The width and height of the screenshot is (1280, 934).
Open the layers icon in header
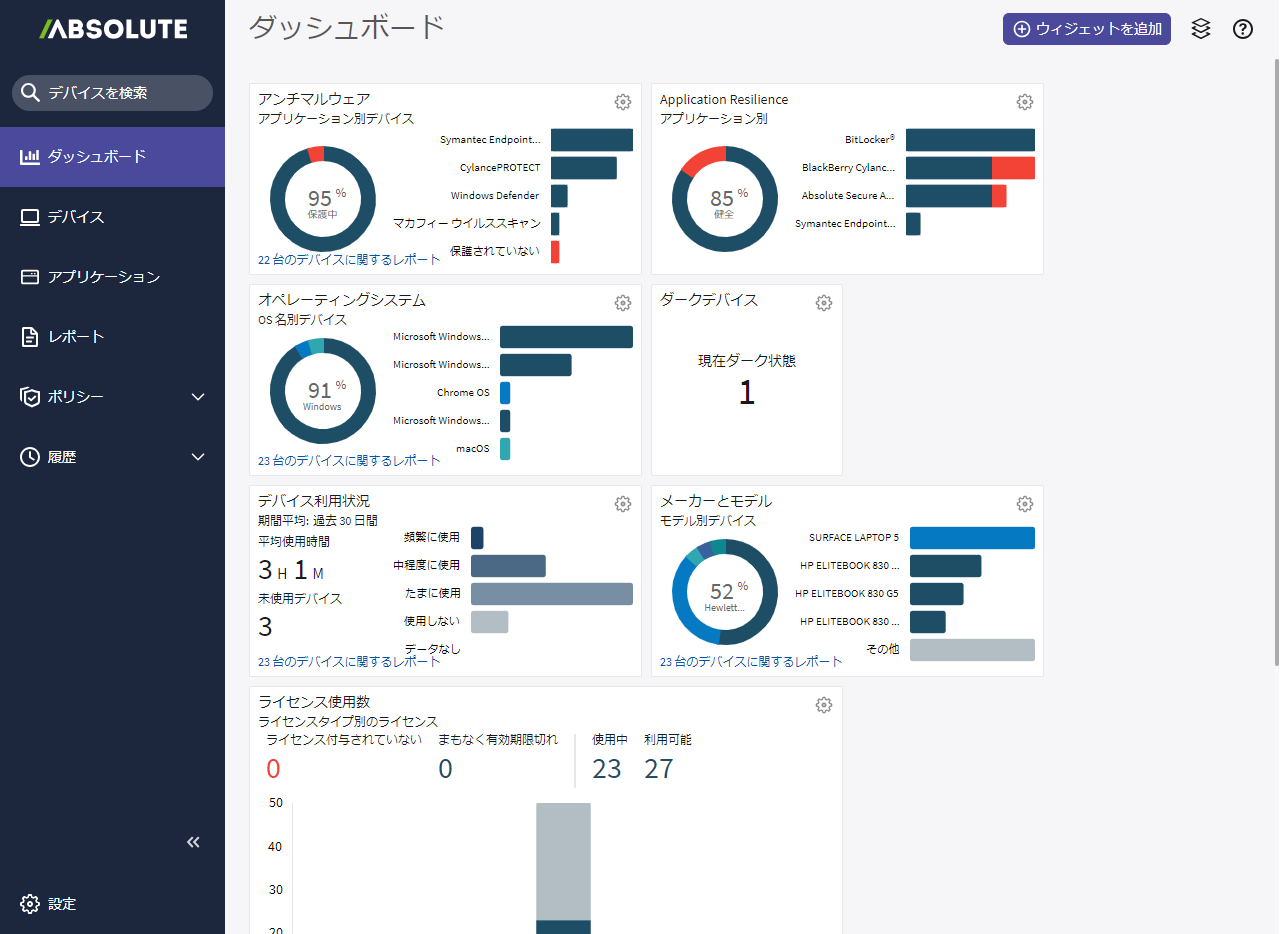[x=1201, y=29]
